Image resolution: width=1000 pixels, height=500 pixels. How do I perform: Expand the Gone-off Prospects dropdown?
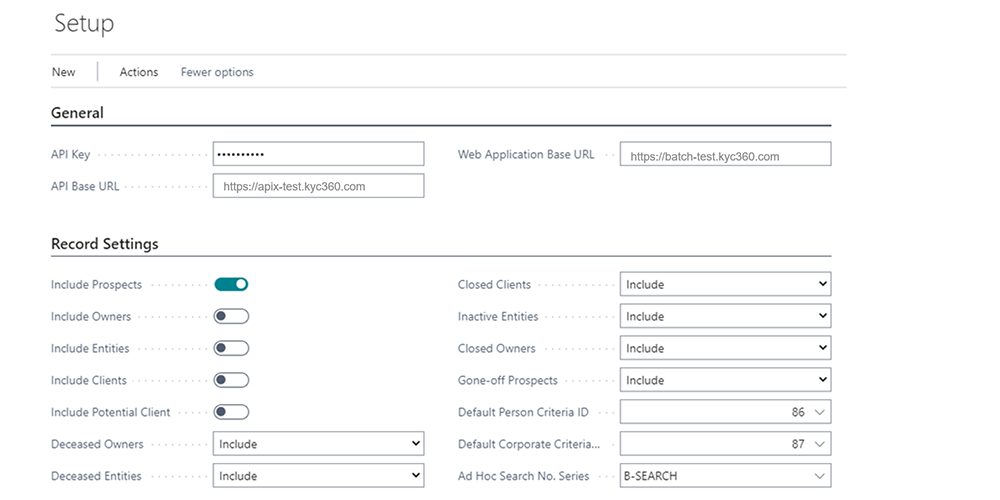pyautogui.click(x=725, y=380)
